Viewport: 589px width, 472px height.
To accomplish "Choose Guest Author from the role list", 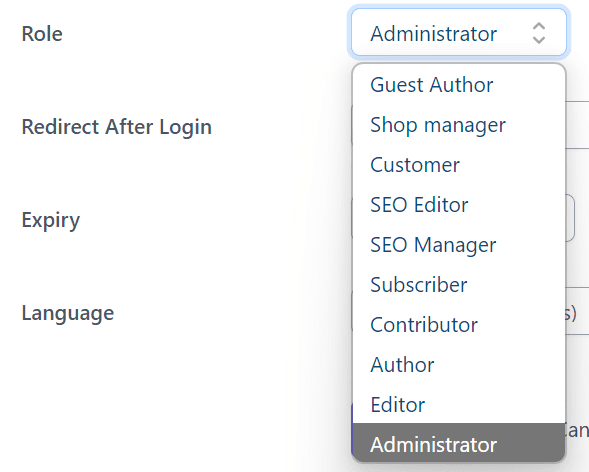I will [x=459, y=85].
